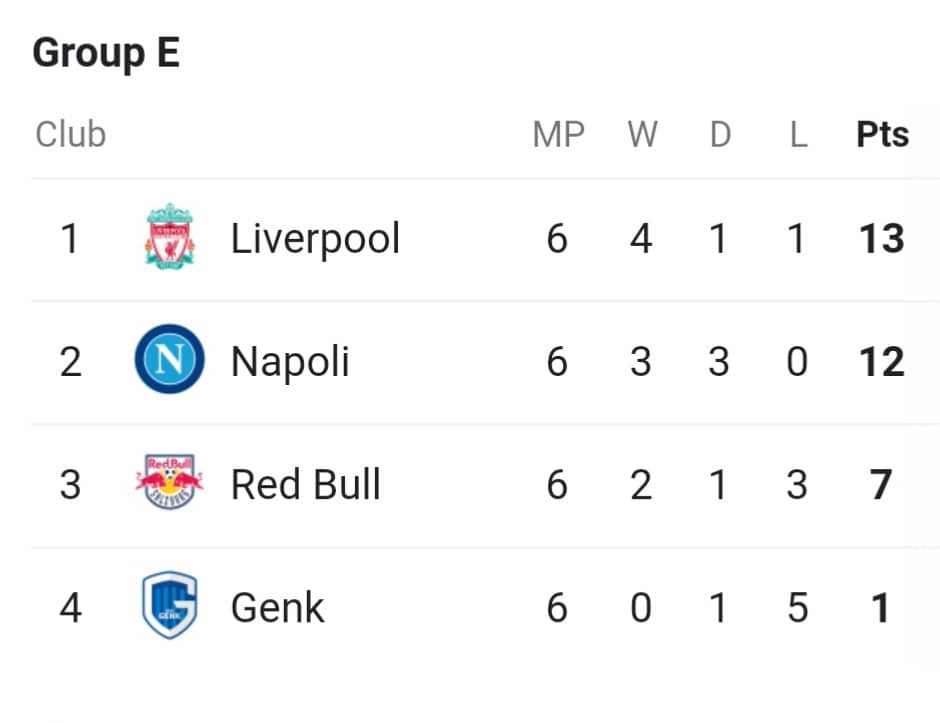Click the D column header
This screenshot has height=723, width=940.
click(720, 134)
